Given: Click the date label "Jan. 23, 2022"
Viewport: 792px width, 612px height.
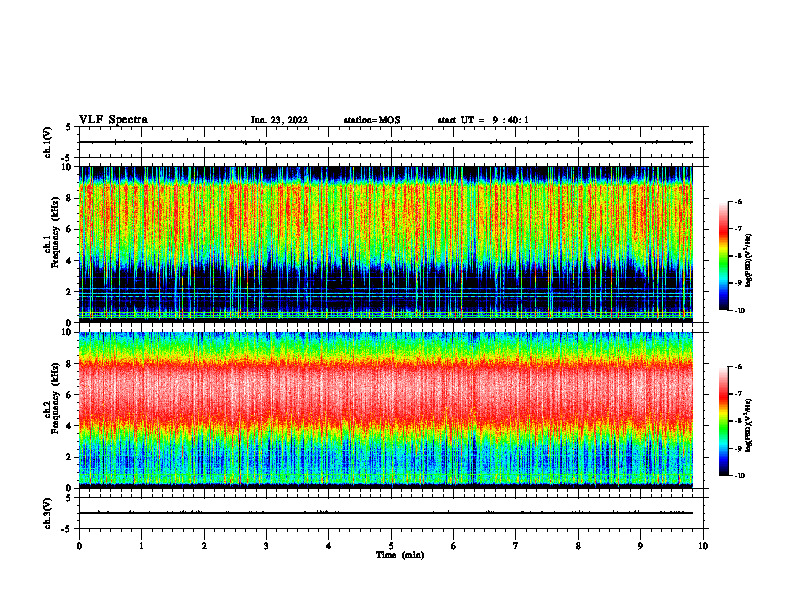Looking at the screenshot, I should coord(279,120).
